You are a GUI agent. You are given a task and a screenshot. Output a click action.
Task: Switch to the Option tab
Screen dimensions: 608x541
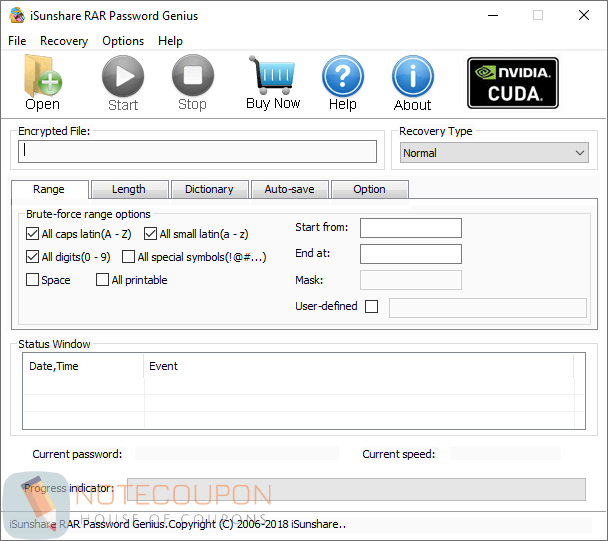point(370,189)
